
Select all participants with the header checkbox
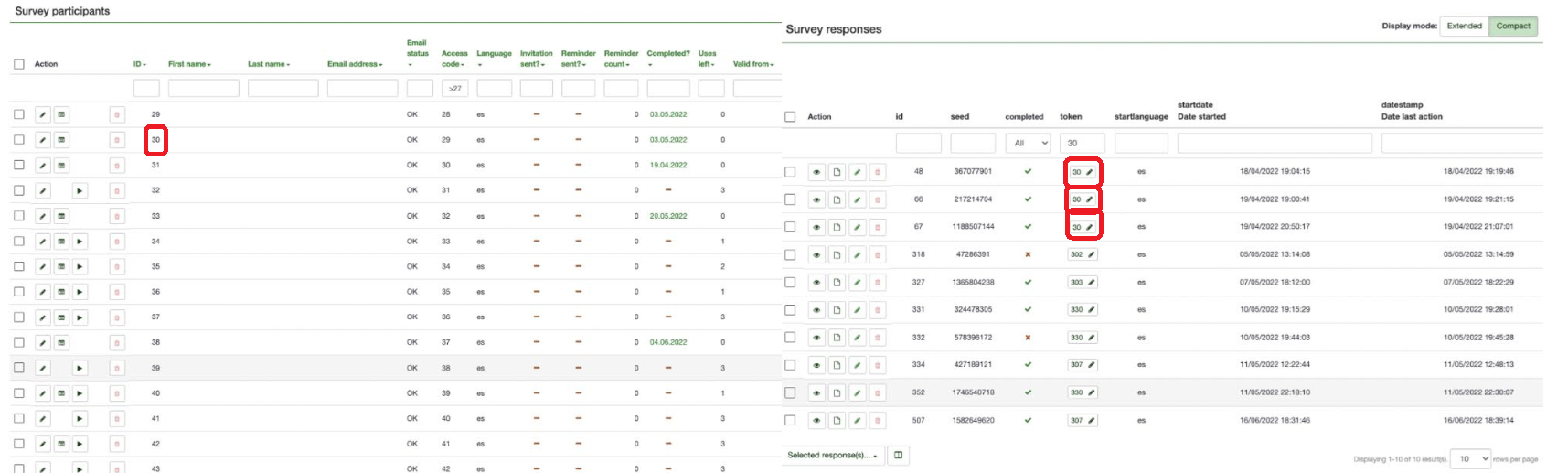[19, 64]
